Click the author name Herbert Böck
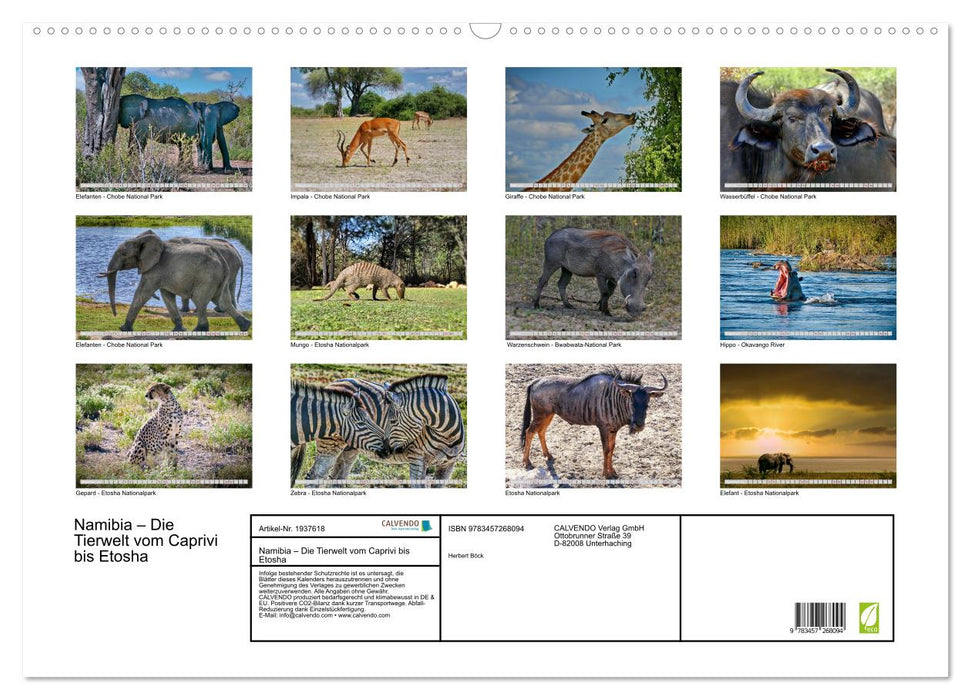 465,556
